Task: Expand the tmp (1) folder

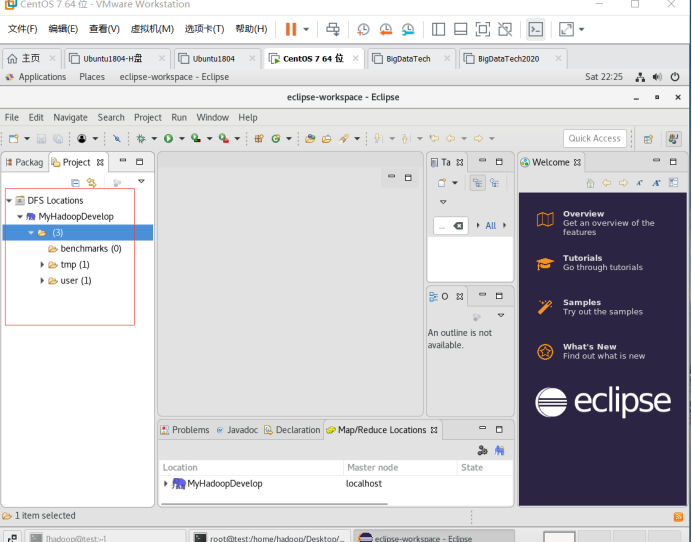Action: pyautogui.click(x=42, y=264)
